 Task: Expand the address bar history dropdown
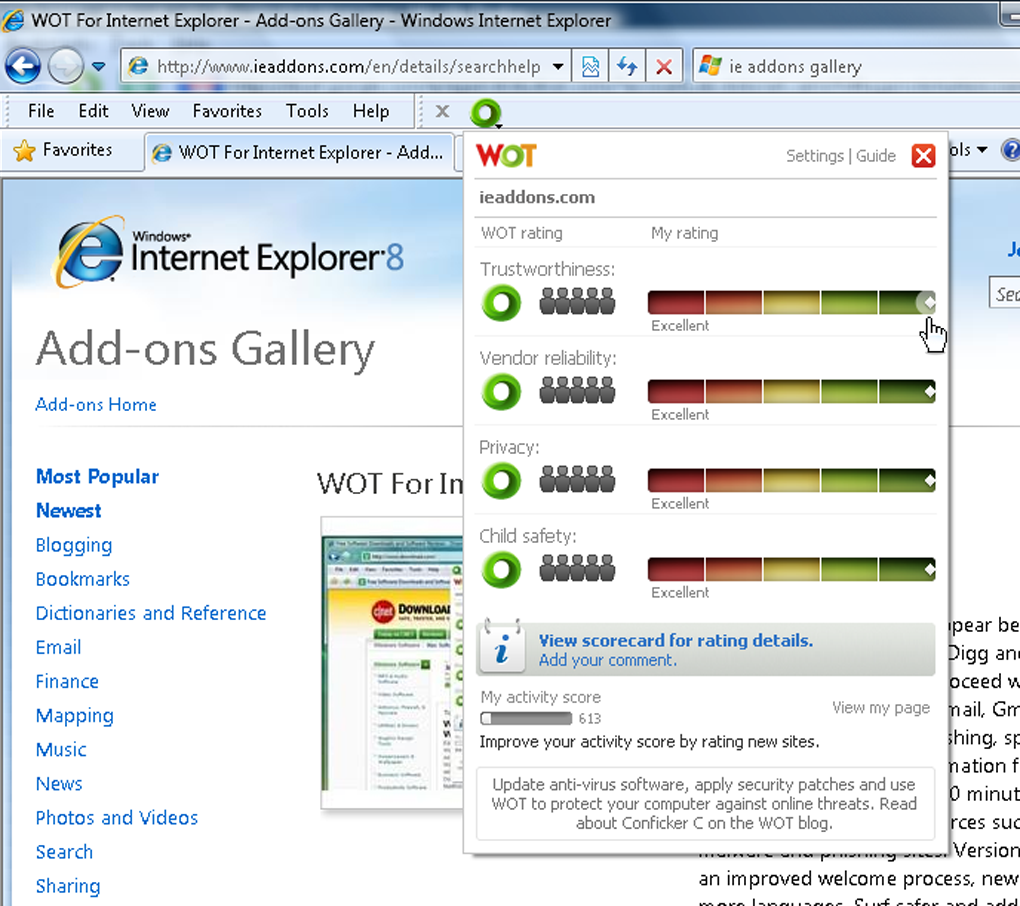[557, 66]
